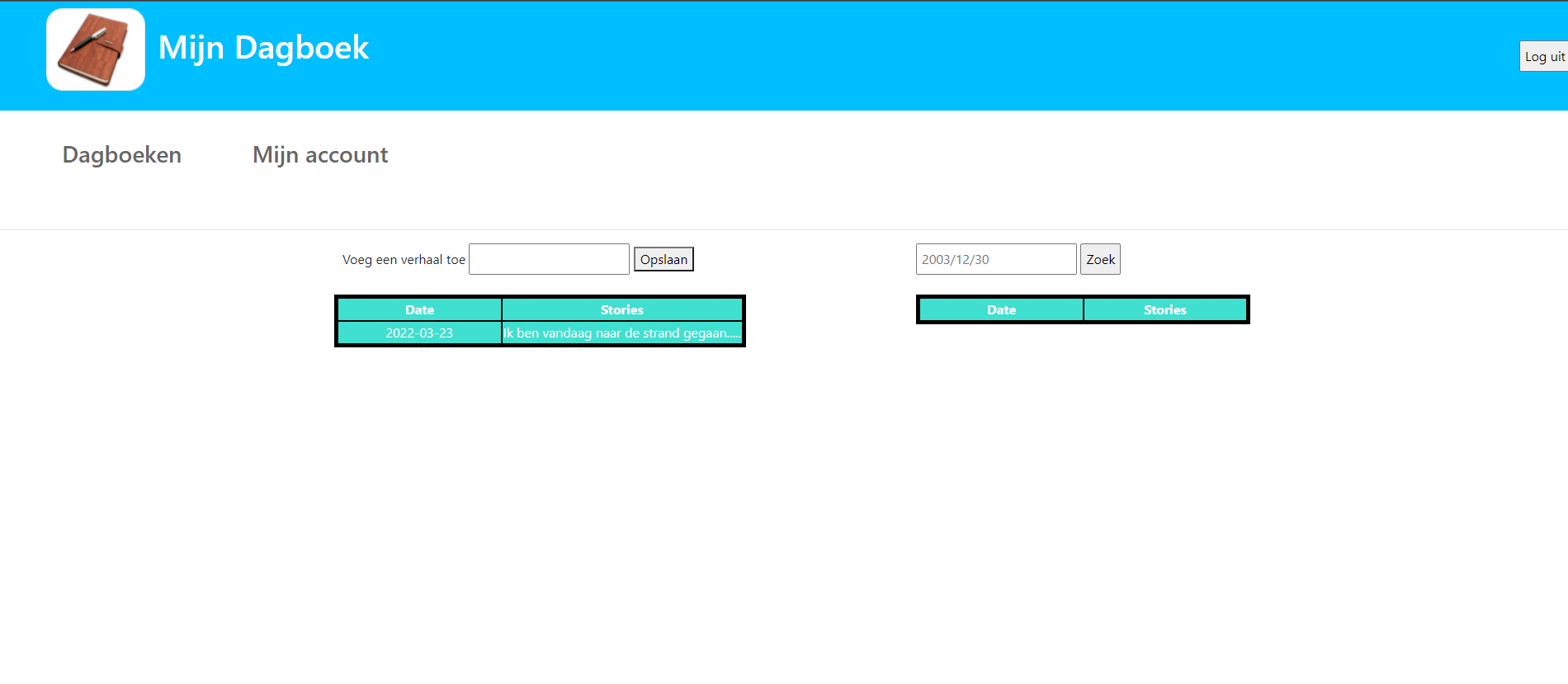Open the Dagboeken navigation item
This screenshot has width=1568, height=684.
point(122,155)
